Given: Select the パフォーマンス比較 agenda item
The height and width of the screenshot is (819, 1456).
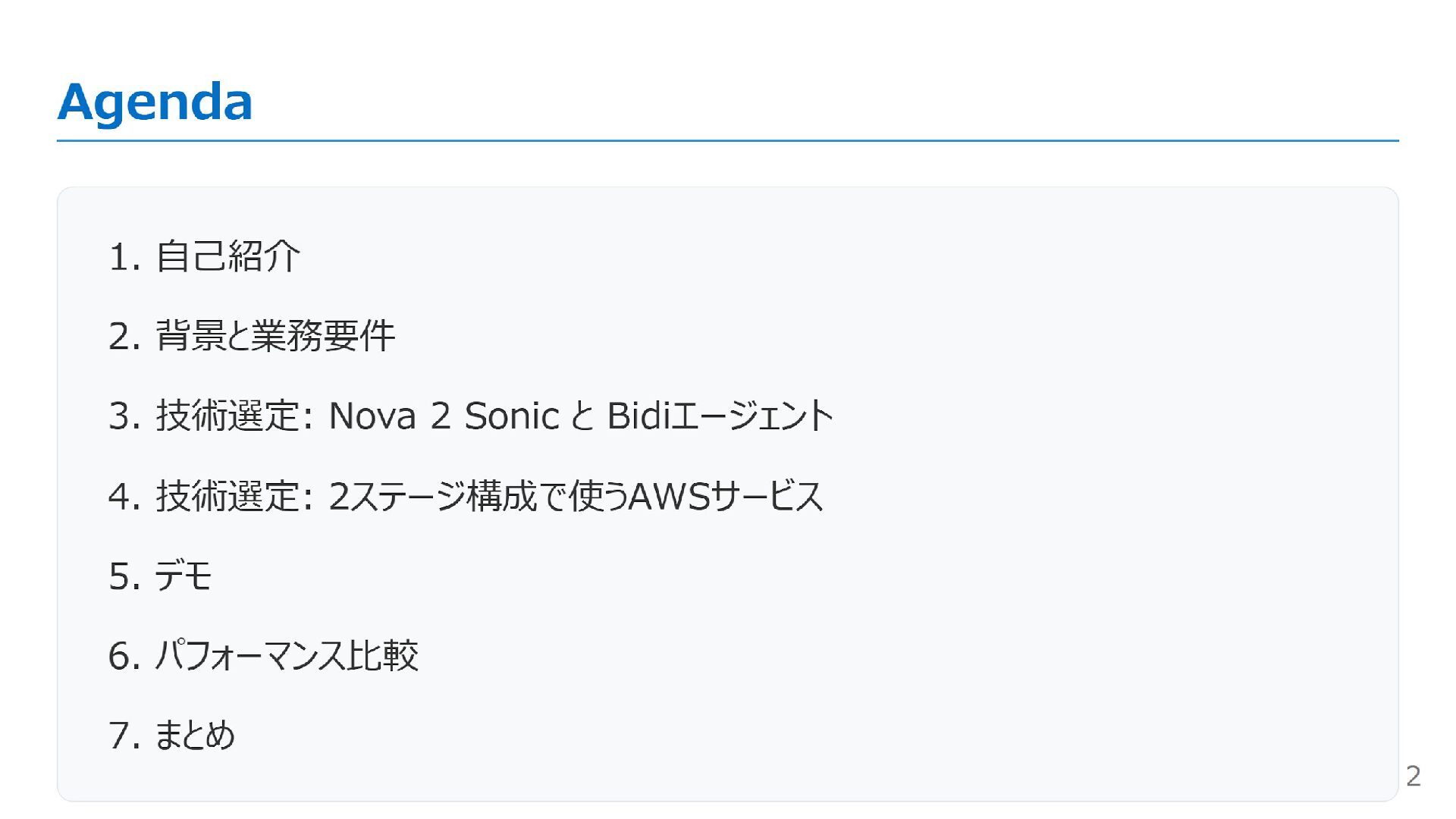Looking at the screenshot, I should (287, 656).
